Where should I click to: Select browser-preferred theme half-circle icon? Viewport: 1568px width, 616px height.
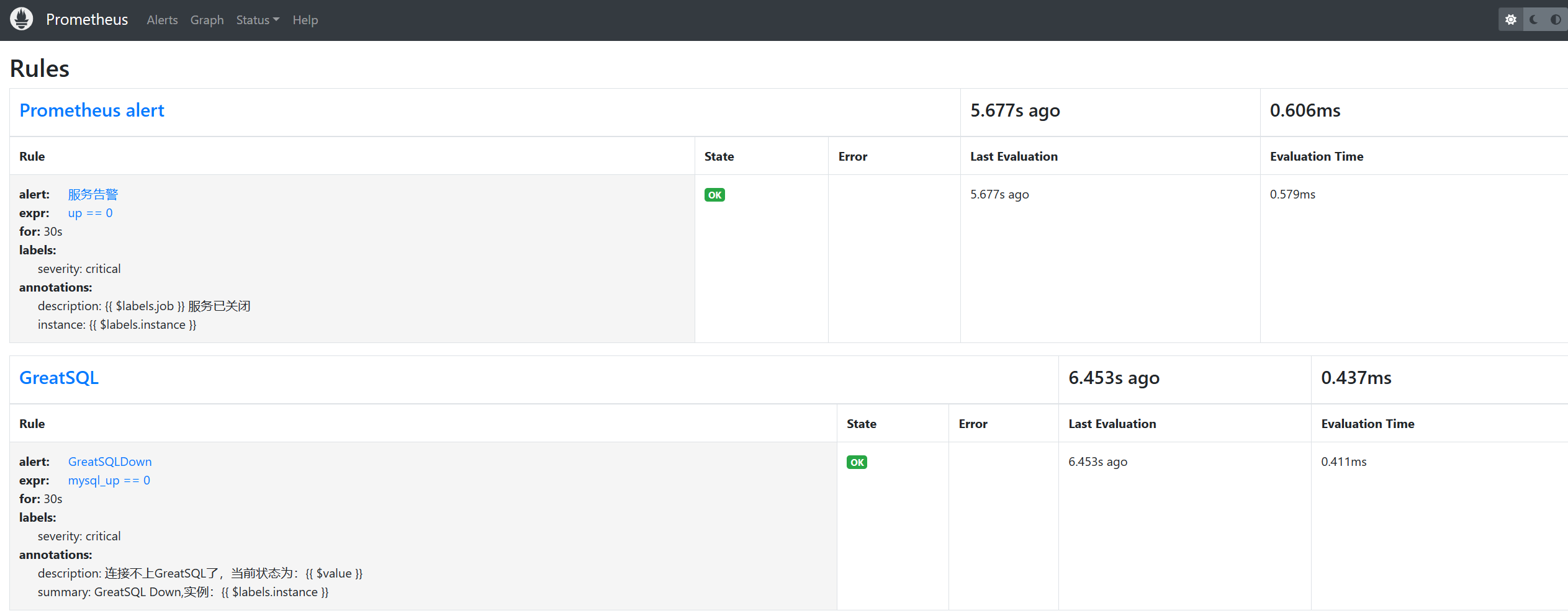pyautogui.click(x=1556, y=20)
